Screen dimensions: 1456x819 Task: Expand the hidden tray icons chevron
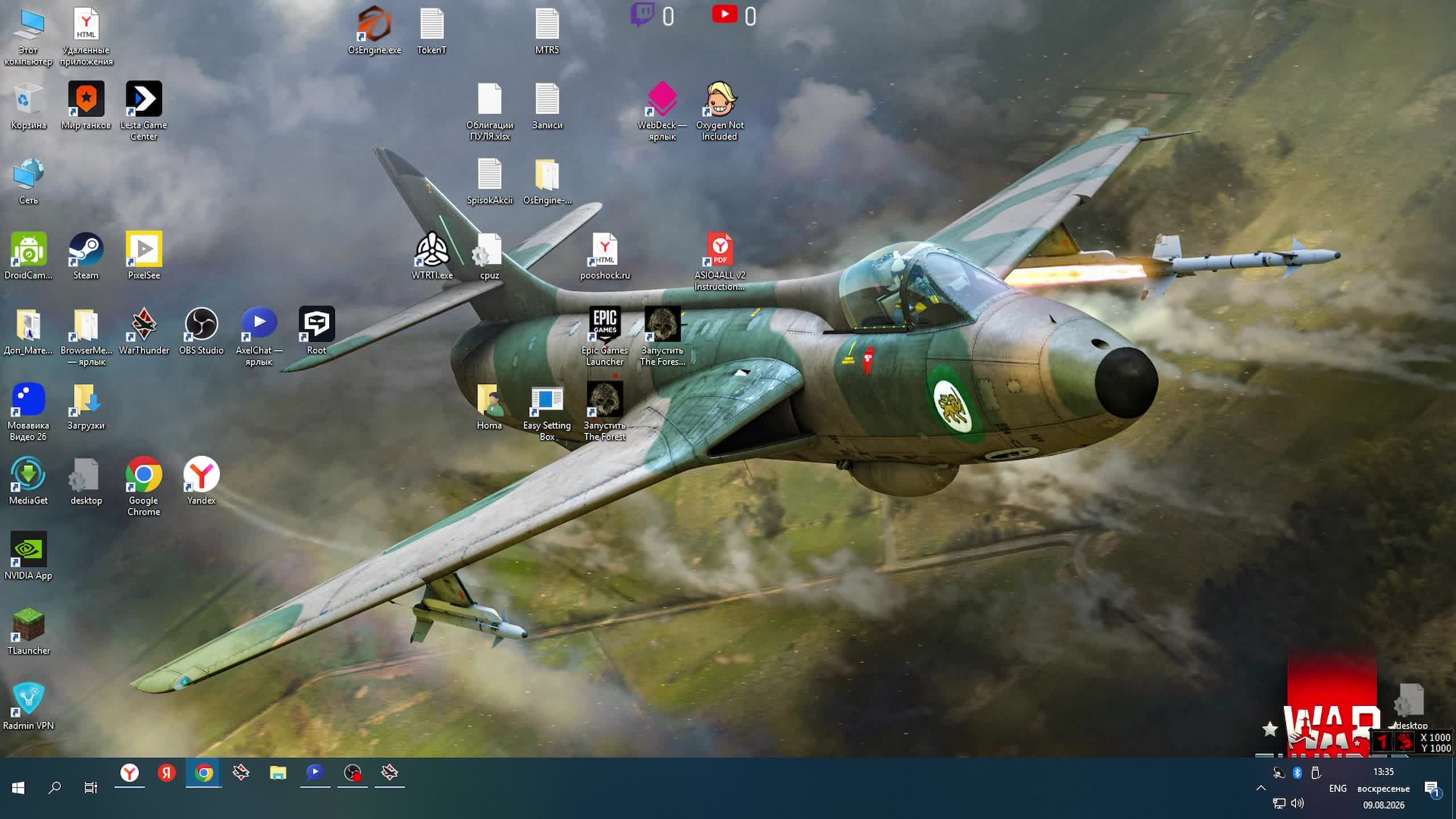click(1261, 788)
